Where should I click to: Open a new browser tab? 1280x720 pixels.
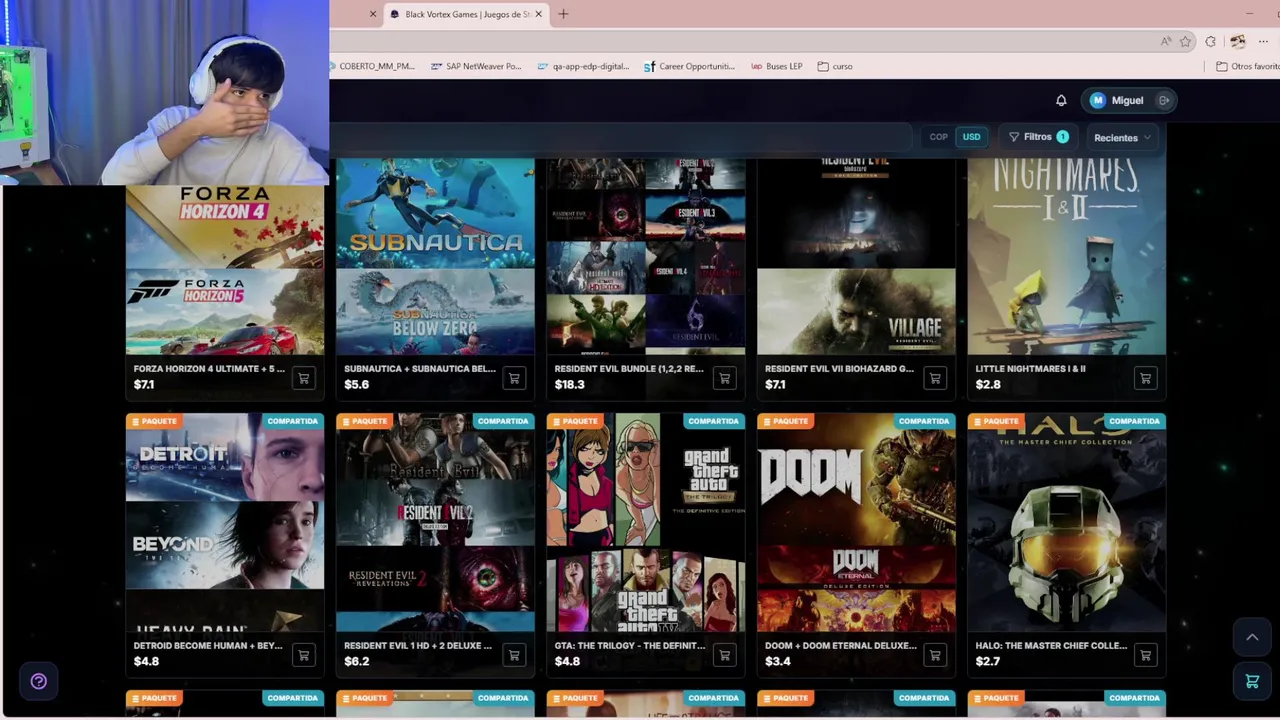pyautogui.click(x=563, y=14)
